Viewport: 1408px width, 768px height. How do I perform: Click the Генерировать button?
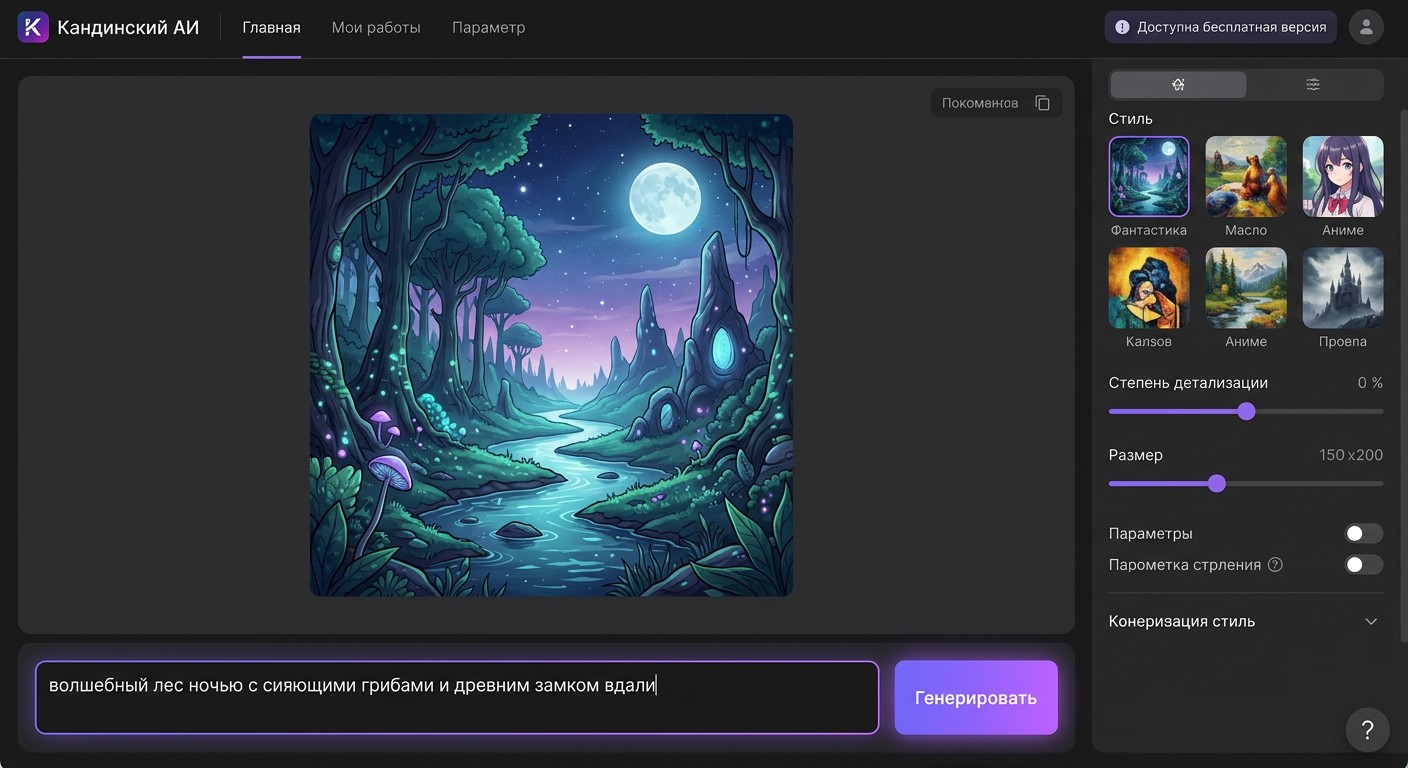(x=976, y=698)
